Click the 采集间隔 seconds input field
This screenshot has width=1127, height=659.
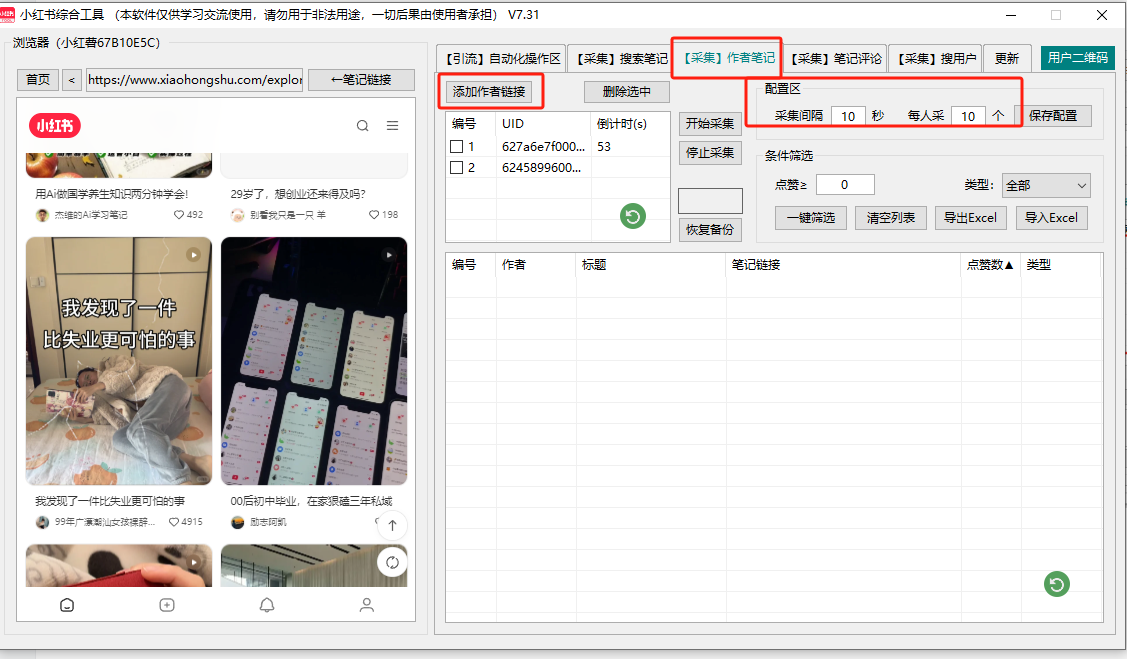tap(847, 116)
